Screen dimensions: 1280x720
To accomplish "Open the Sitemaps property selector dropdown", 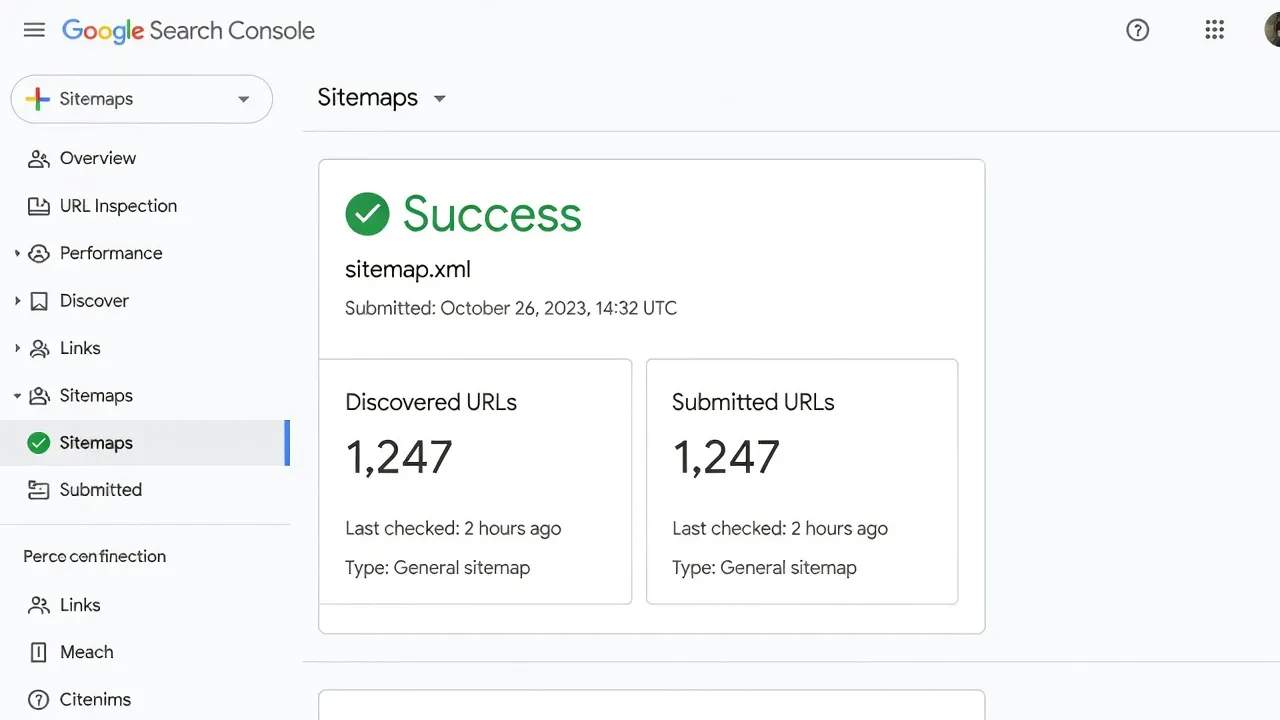I will pyautogui.click(x=141, y=99).
